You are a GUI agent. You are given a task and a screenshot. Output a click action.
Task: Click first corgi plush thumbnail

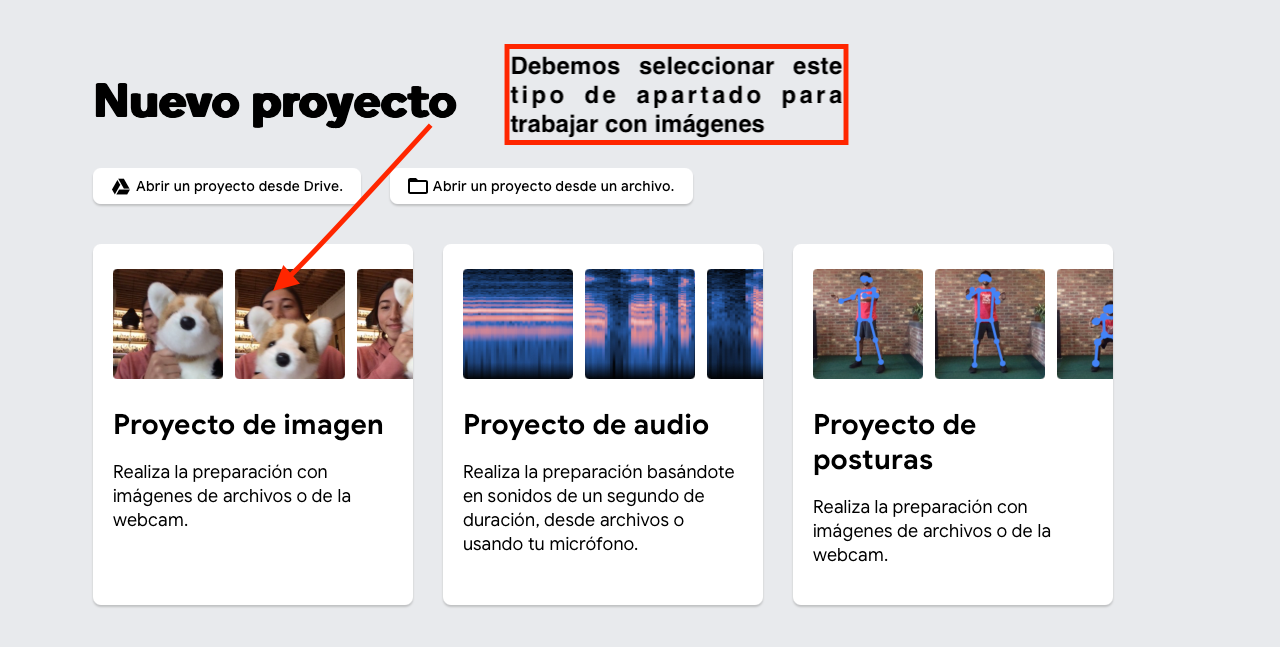[x=168, y=324]
